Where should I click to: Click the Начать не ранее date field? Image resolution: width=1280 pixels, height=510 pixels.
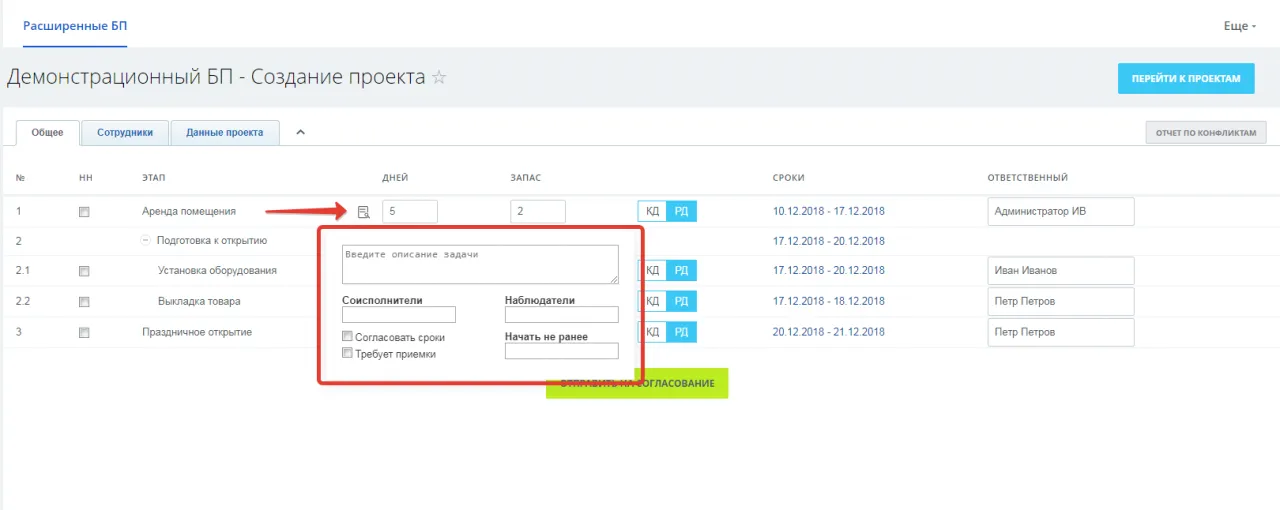[561, 351]
